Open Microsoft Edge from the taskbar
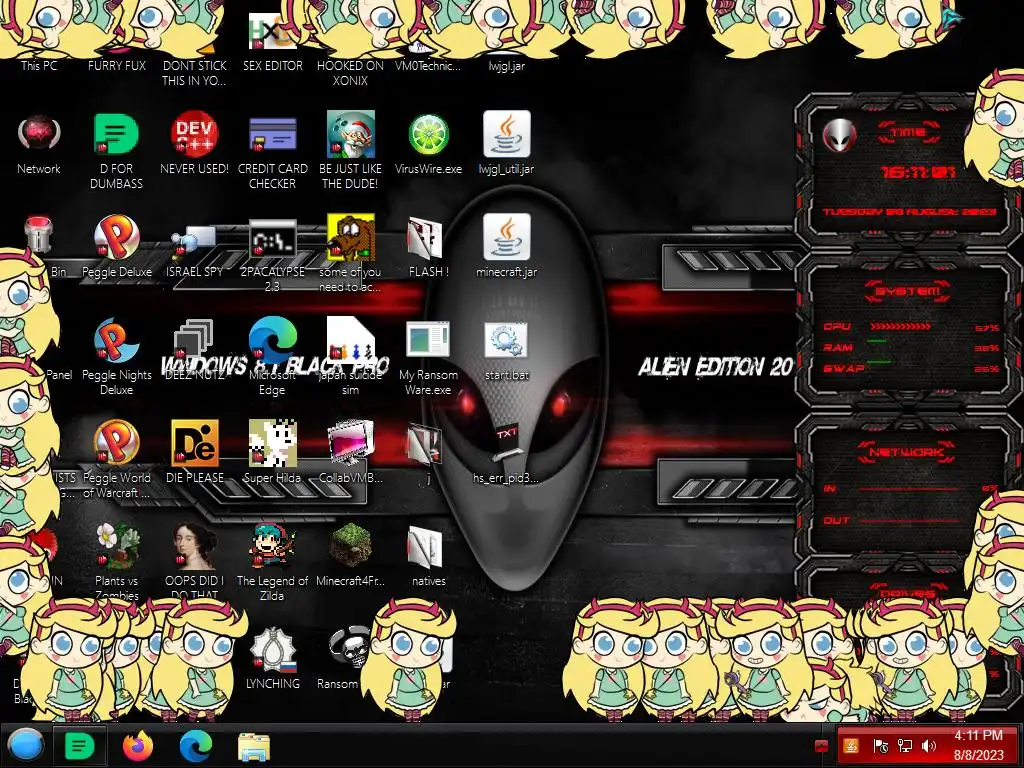1024x768 pixels. pyautogui.click(x=195, y=745)
